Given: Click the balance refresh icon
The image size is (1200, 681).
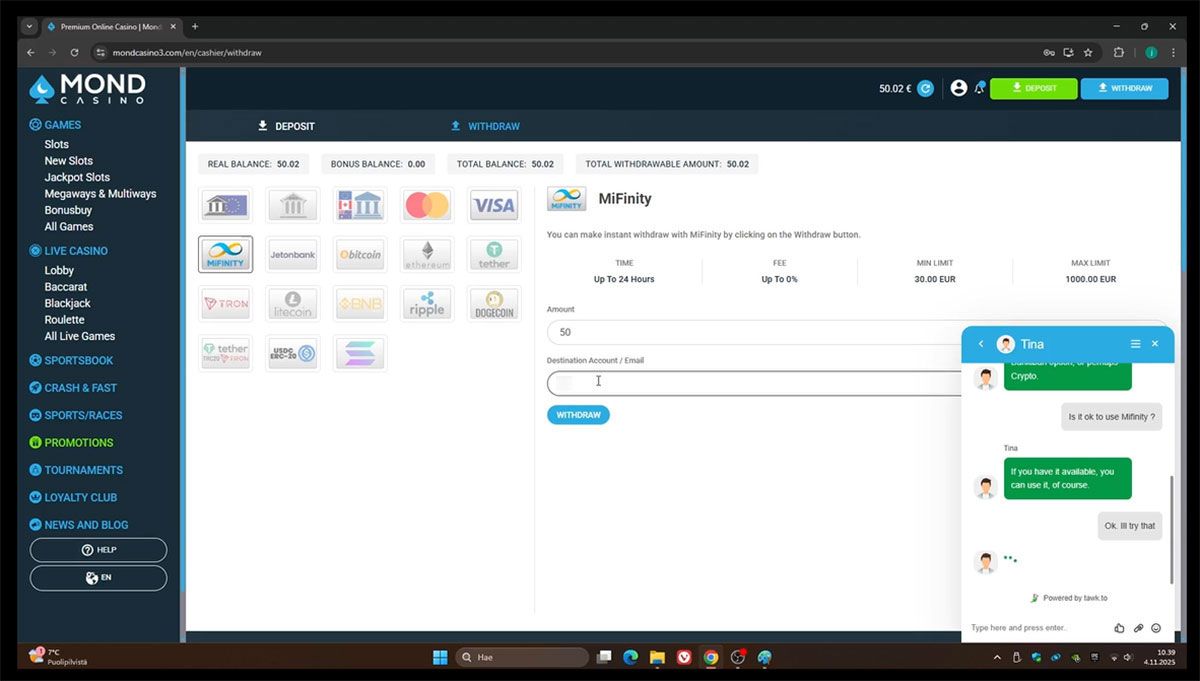Looking at the screenshot, I should click(x=926, y=89).
